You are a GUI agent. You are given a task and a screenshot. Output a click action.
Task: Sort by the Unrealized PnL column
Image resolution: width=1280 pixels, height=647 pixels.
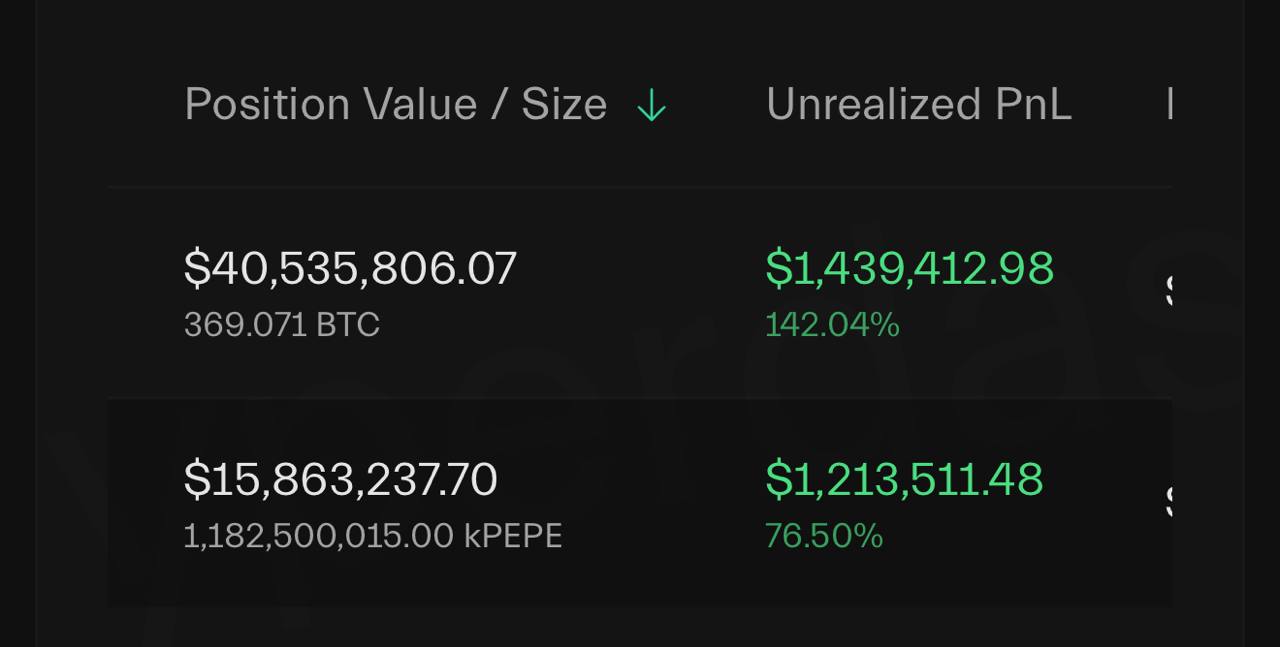coord(919,104)
